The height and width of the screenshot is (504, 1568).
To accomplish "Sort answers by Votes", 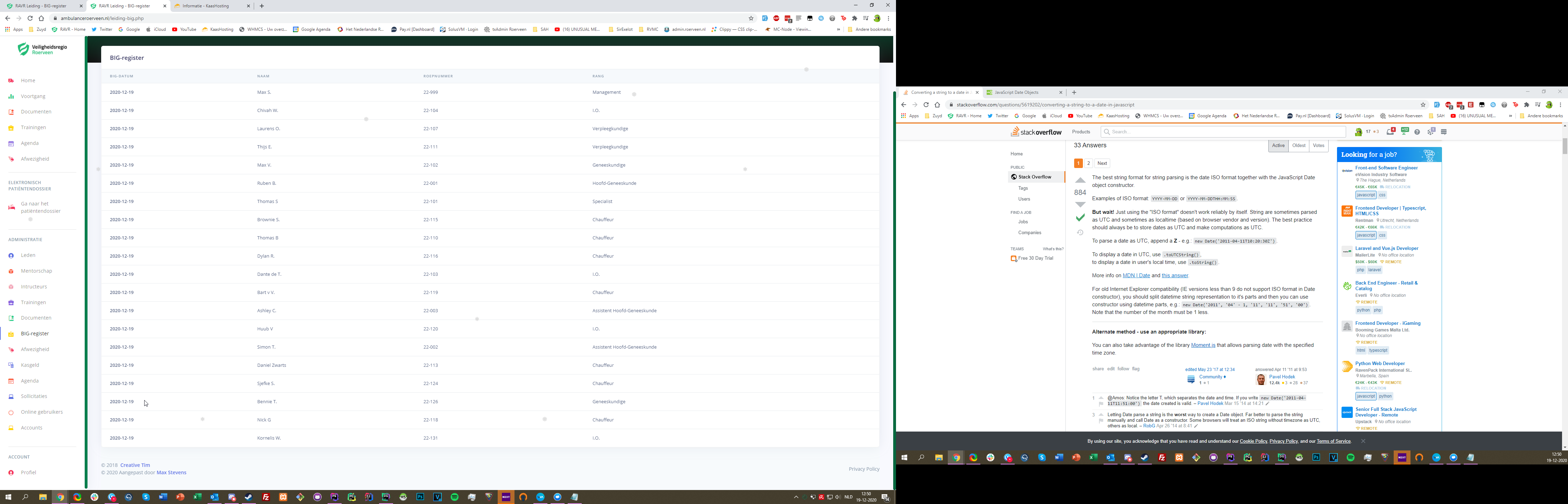I will [x=1318, y=146].
